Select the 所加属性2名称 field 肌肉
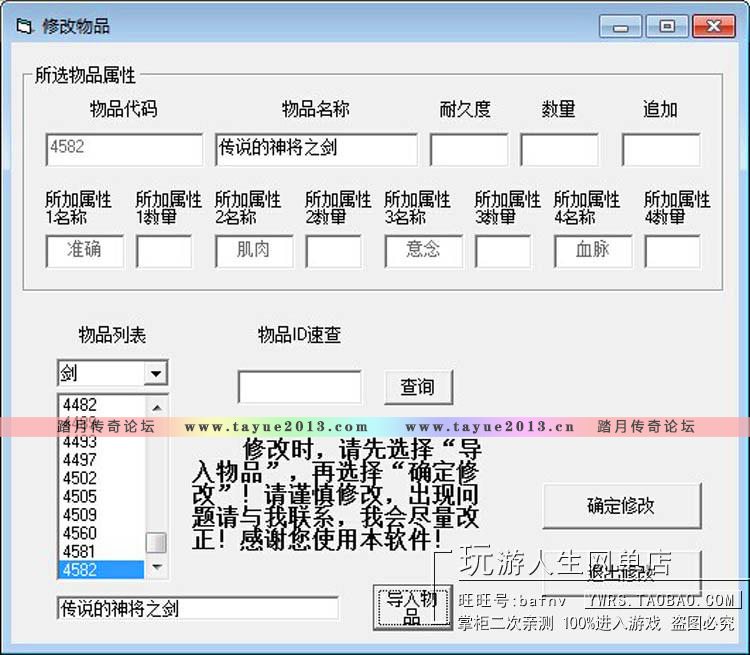This screenshot has width=750, height=655. pyautogui.click(x=254, y=251)
